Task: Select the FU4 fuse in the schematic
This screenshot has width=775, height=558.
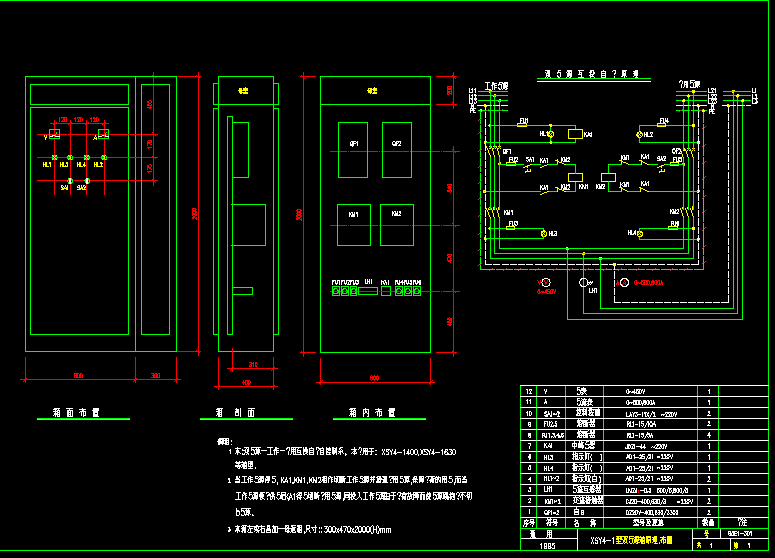Action: (x=661, y=125)
